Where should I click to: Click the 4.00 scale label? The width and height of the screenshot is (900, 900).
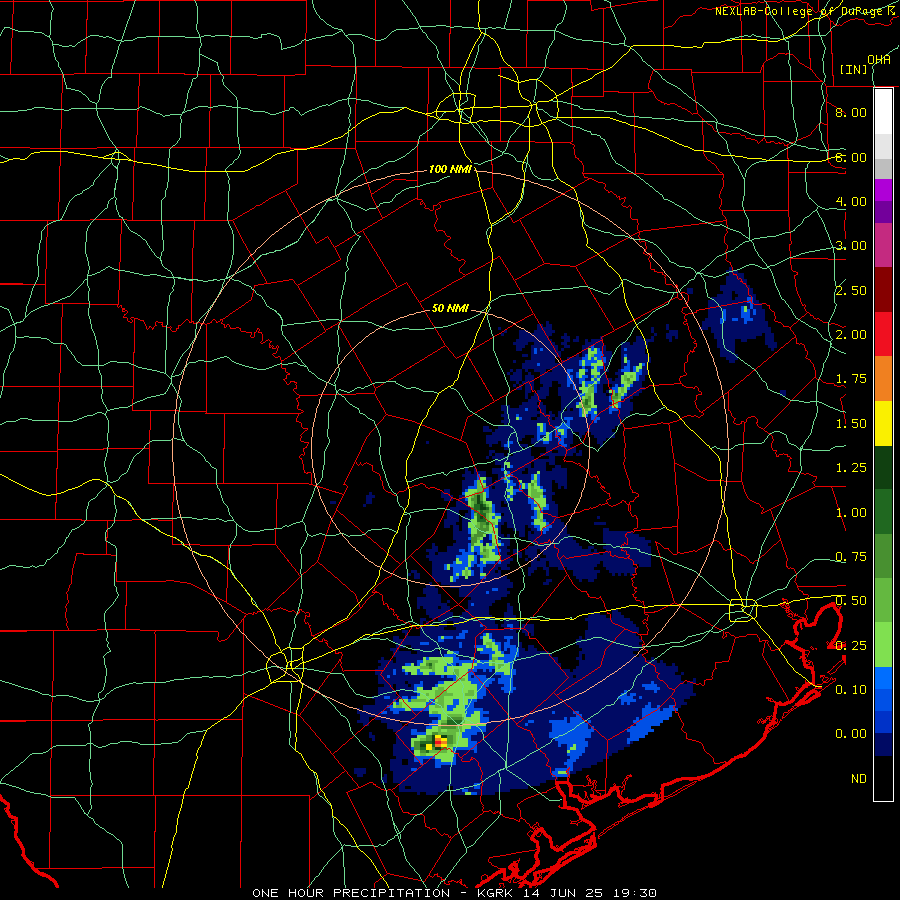point(851,201)
